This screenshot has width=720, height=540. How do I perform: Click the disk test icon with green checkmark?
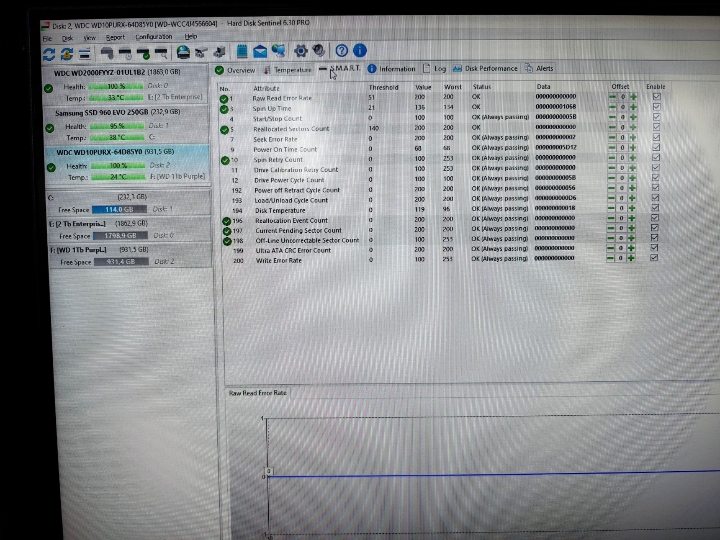click(x=143, y=53)
